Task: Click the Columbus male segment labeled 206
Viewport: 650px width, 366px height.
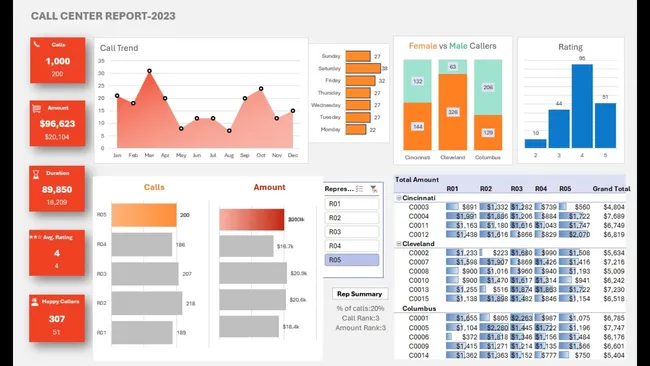Action: (x=488, y=87)
